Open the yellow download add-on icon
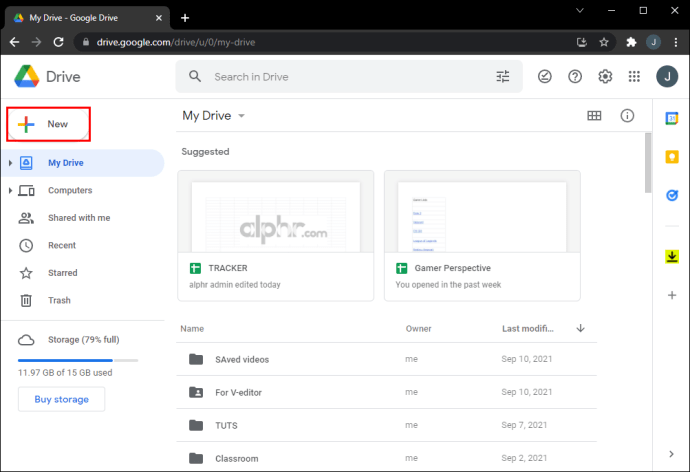The image size is (690, 472). pyautogui.click(x=672, y=256)
